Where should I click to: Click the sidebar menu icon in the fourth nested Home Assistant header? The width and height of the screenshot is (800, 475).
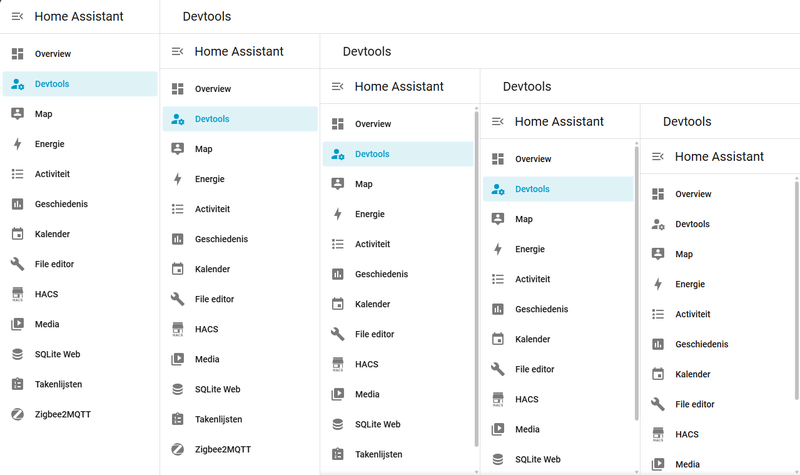click(x=498, y=121)
